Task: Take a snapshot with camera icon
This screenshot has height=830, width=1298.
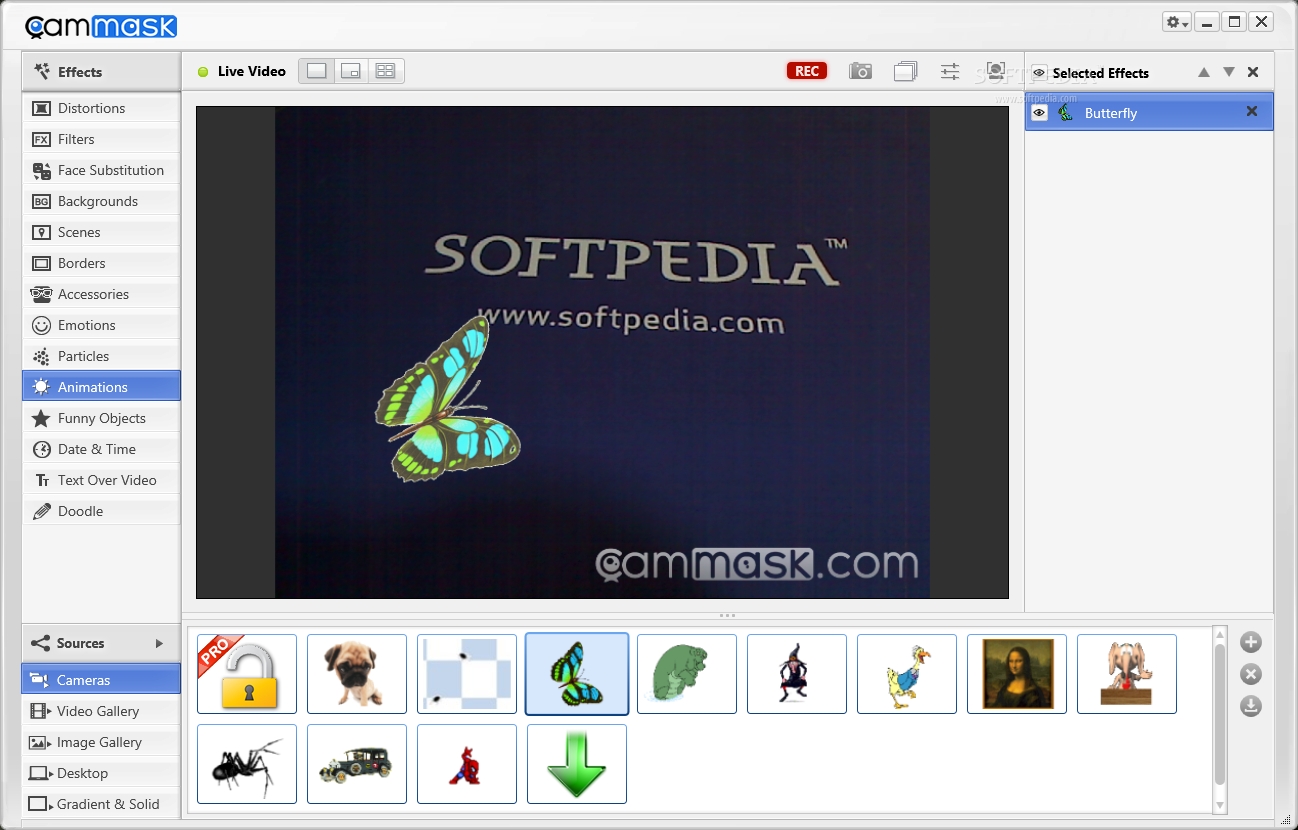Action: click(860, 71)
